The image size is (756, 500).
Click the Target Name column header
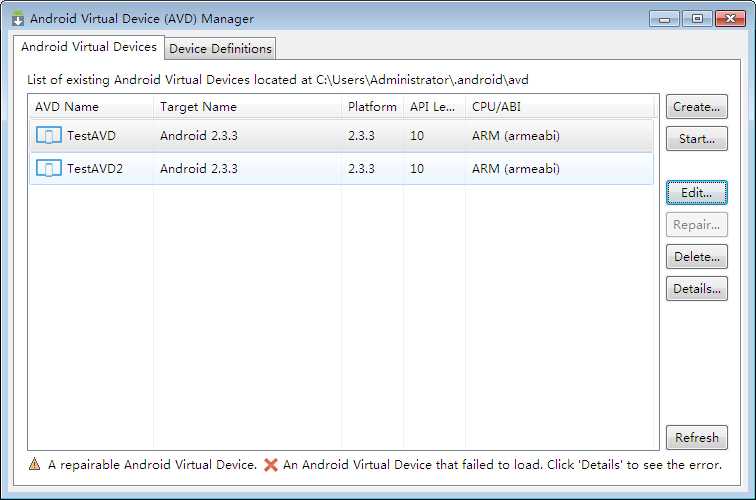[248, 107]
